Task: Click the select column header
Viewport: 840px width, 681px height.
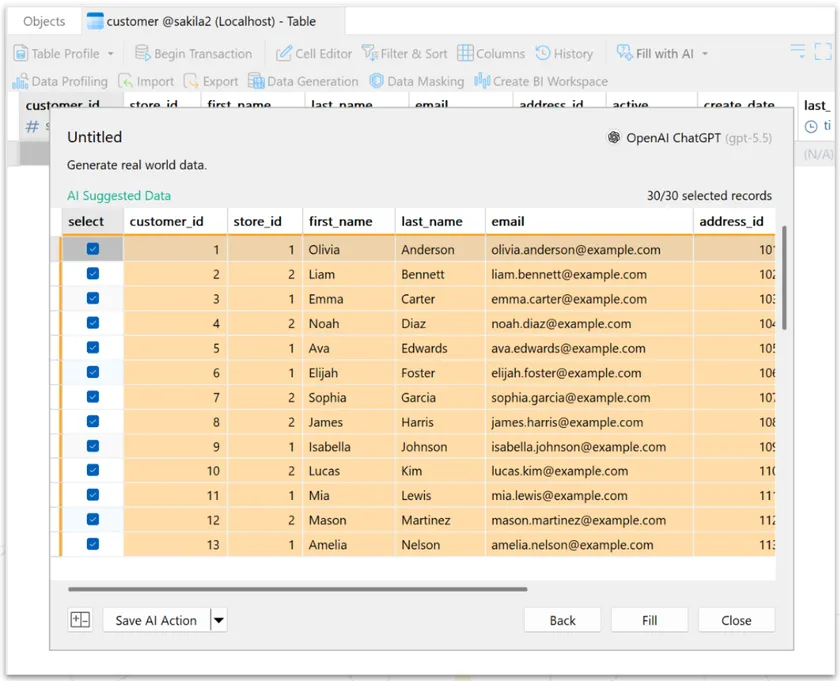Action: (x=92, y=221)
